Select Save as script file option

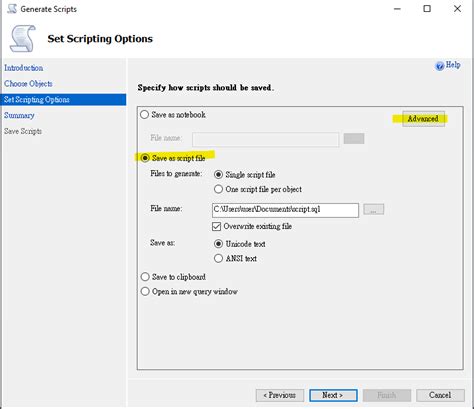pos(145,158)
